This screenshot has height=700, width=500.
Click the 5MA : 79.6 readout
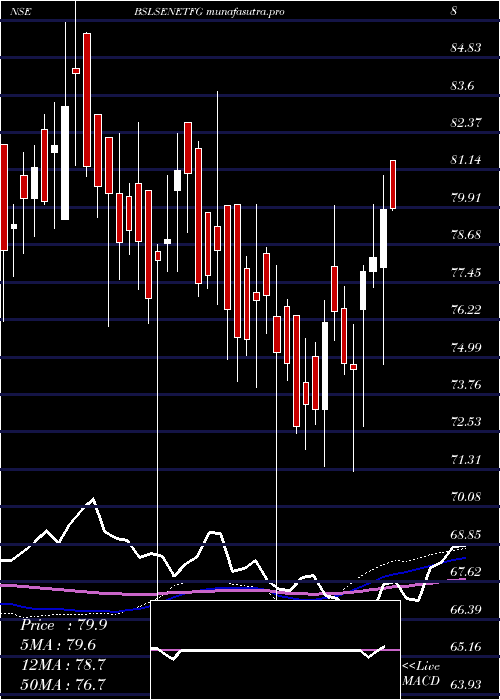(x=58, y=645)
